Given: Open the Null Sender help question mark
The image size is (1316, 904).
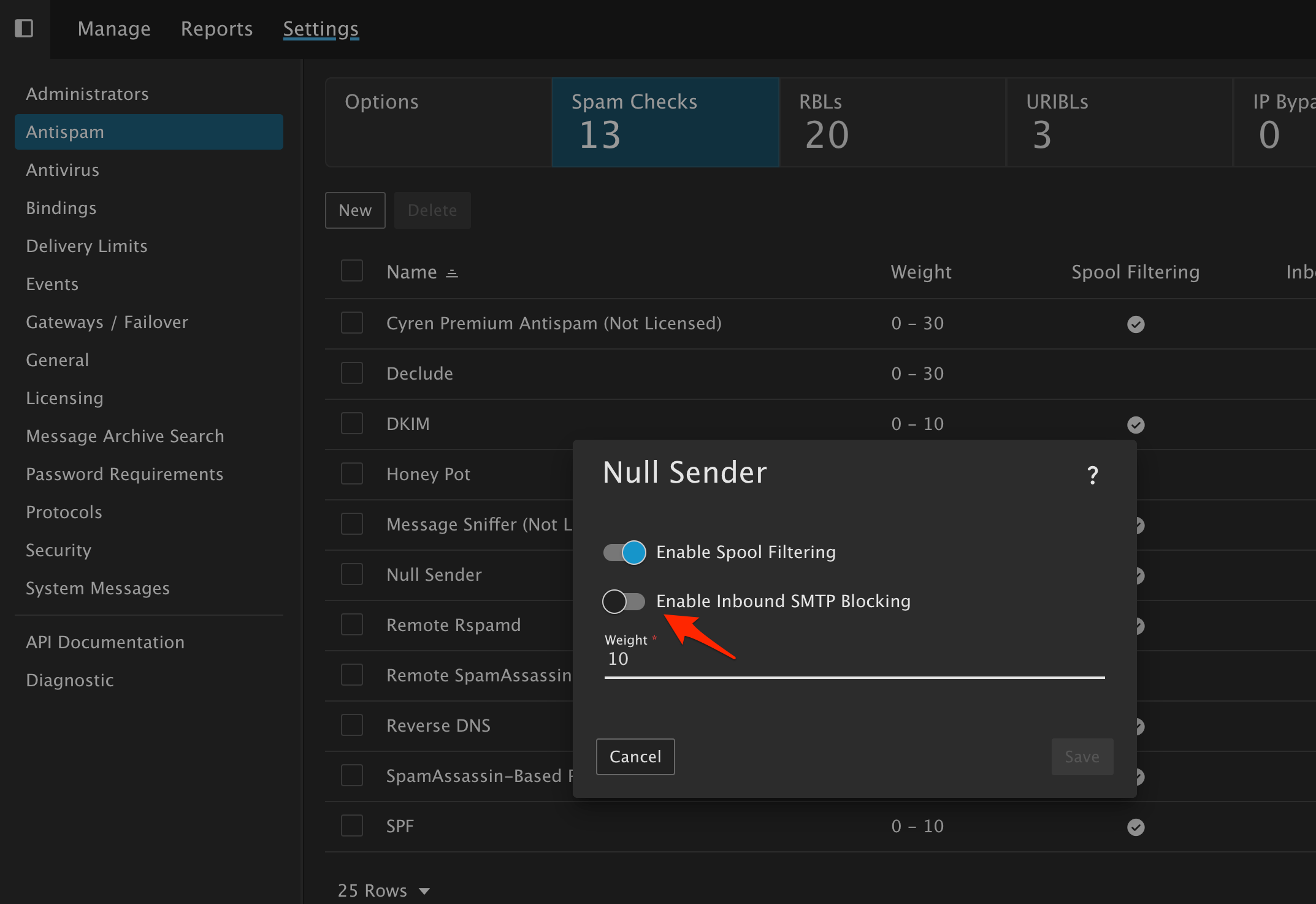Looking at the screenshot, I should (1092, 475).
